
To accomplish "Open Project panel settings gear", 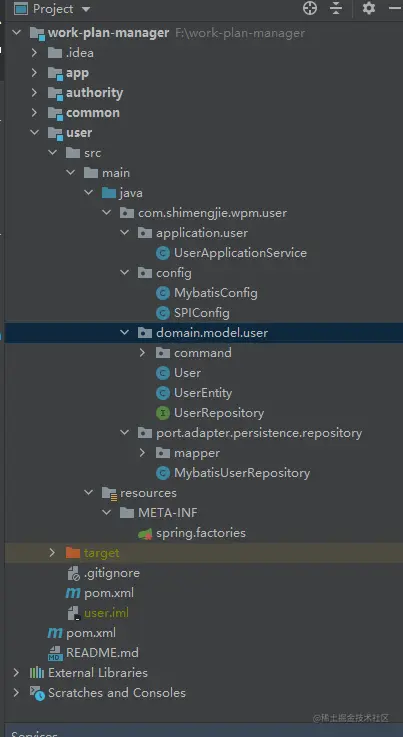I will click(369, 8).
